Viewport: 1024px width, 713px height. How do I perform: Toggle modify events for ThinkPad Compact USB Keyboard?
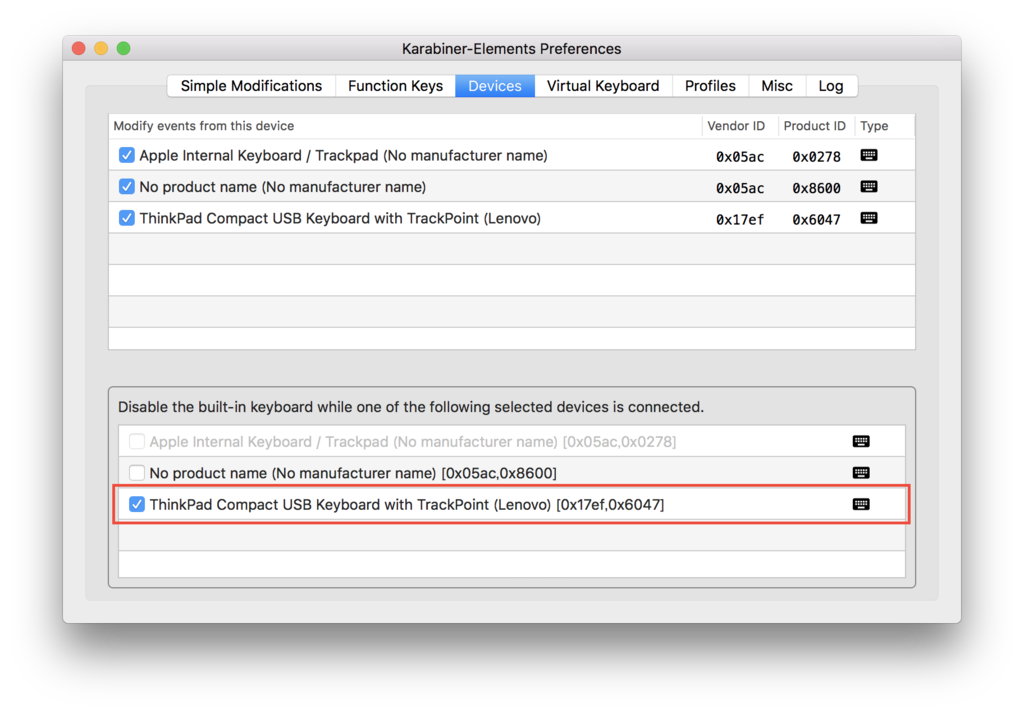127,218
